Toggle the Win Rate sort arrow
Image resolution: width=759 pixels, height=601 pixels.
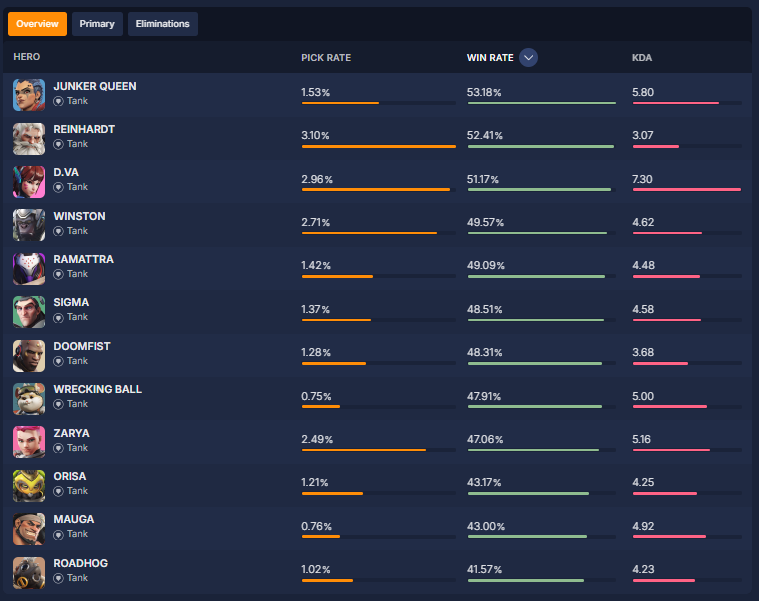click(528, 58)
